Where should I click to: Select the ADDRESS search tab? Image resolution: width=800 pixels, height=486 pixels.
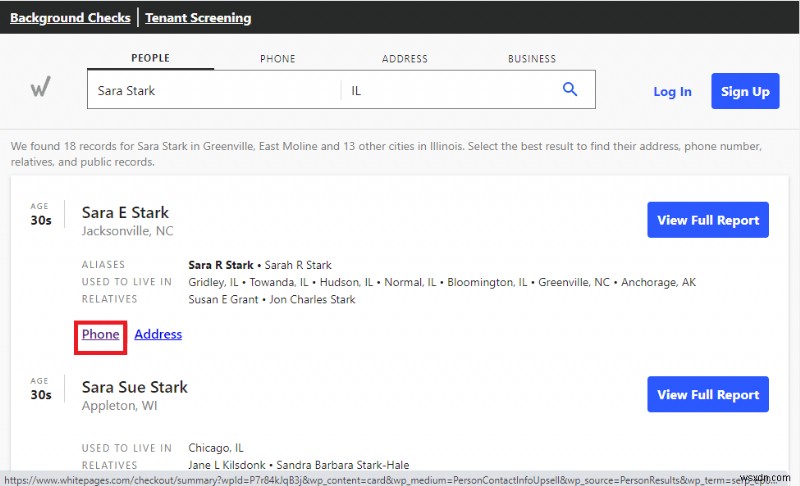(x=404, y=59)
